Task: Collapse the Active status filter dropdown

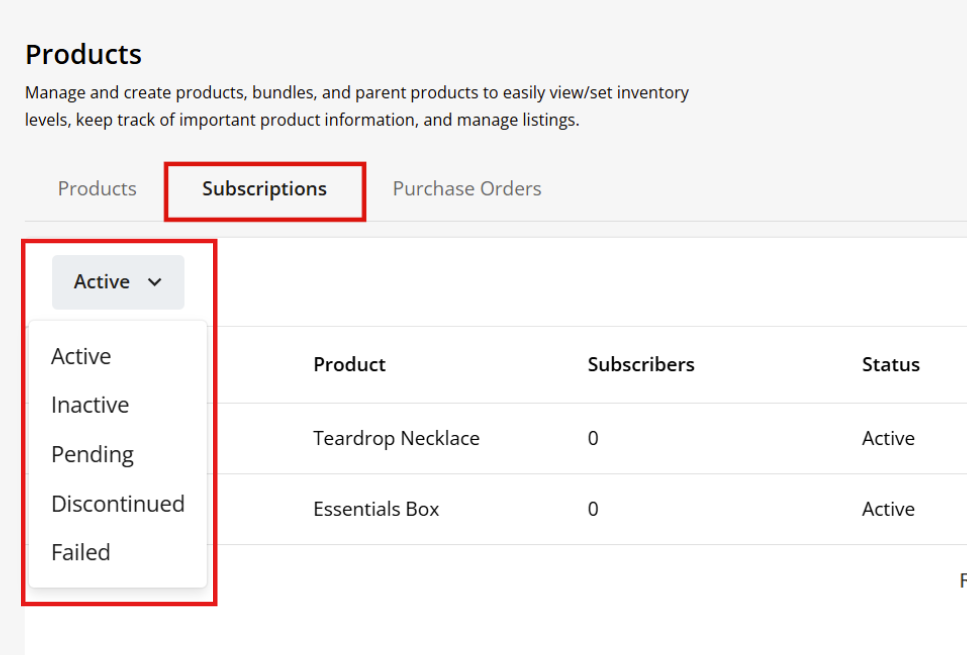Action: click(117, 282)
